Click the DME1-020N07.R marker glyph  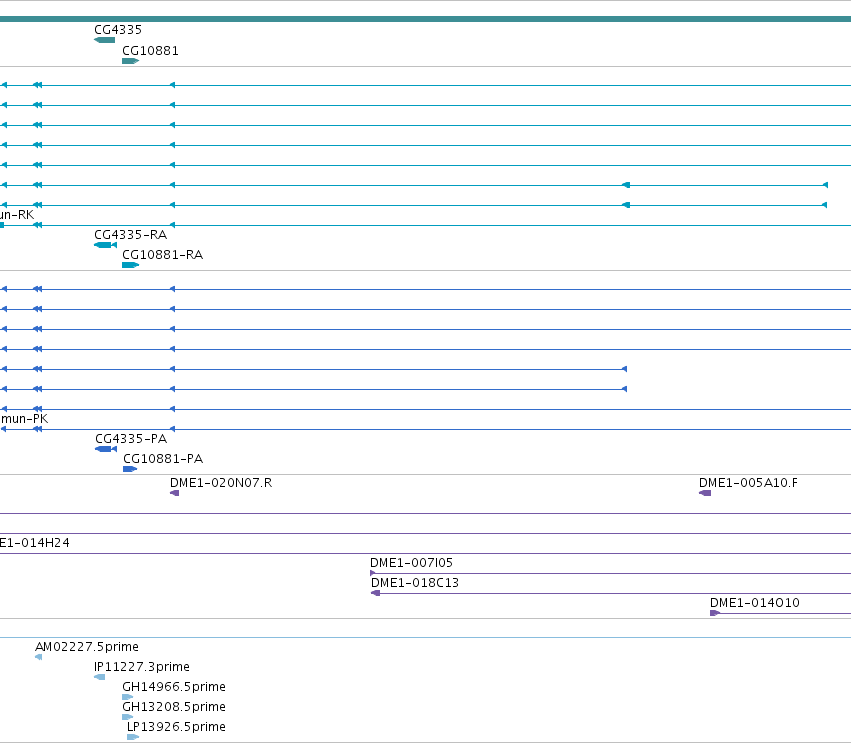pyautogui.click(x=174, y=493)
